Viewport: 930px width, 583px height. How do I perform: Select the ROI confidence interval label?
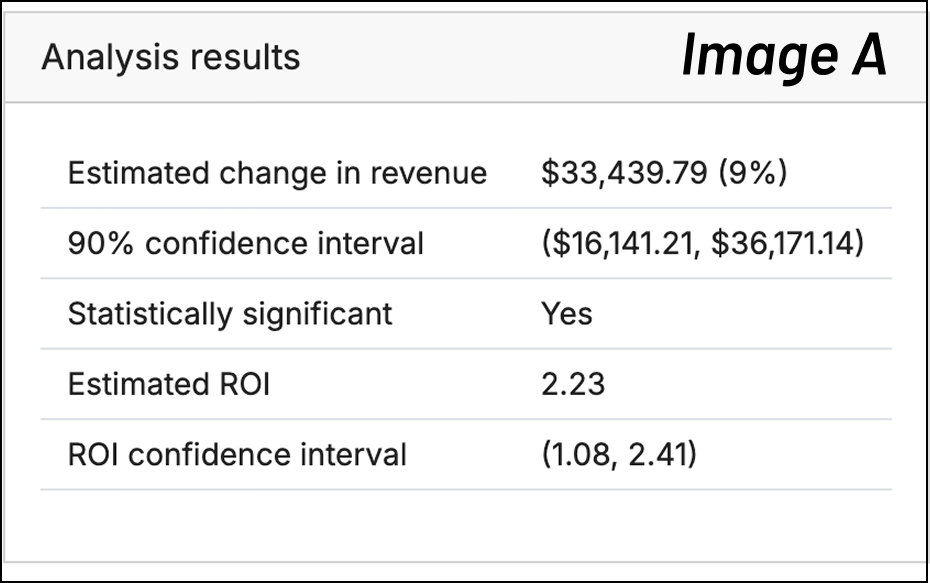(x=237, y=455)
